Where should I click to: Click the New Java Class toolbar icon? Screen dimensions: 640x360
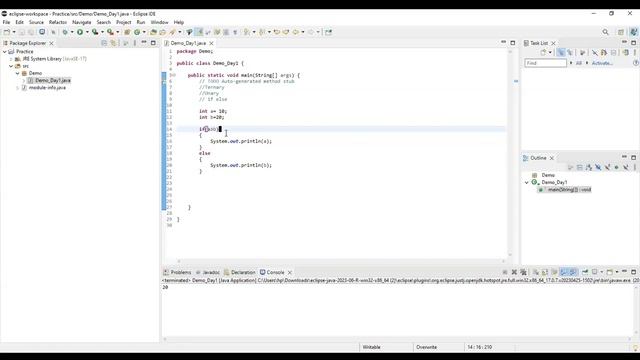pyautogui.click(x=137, y=32)
